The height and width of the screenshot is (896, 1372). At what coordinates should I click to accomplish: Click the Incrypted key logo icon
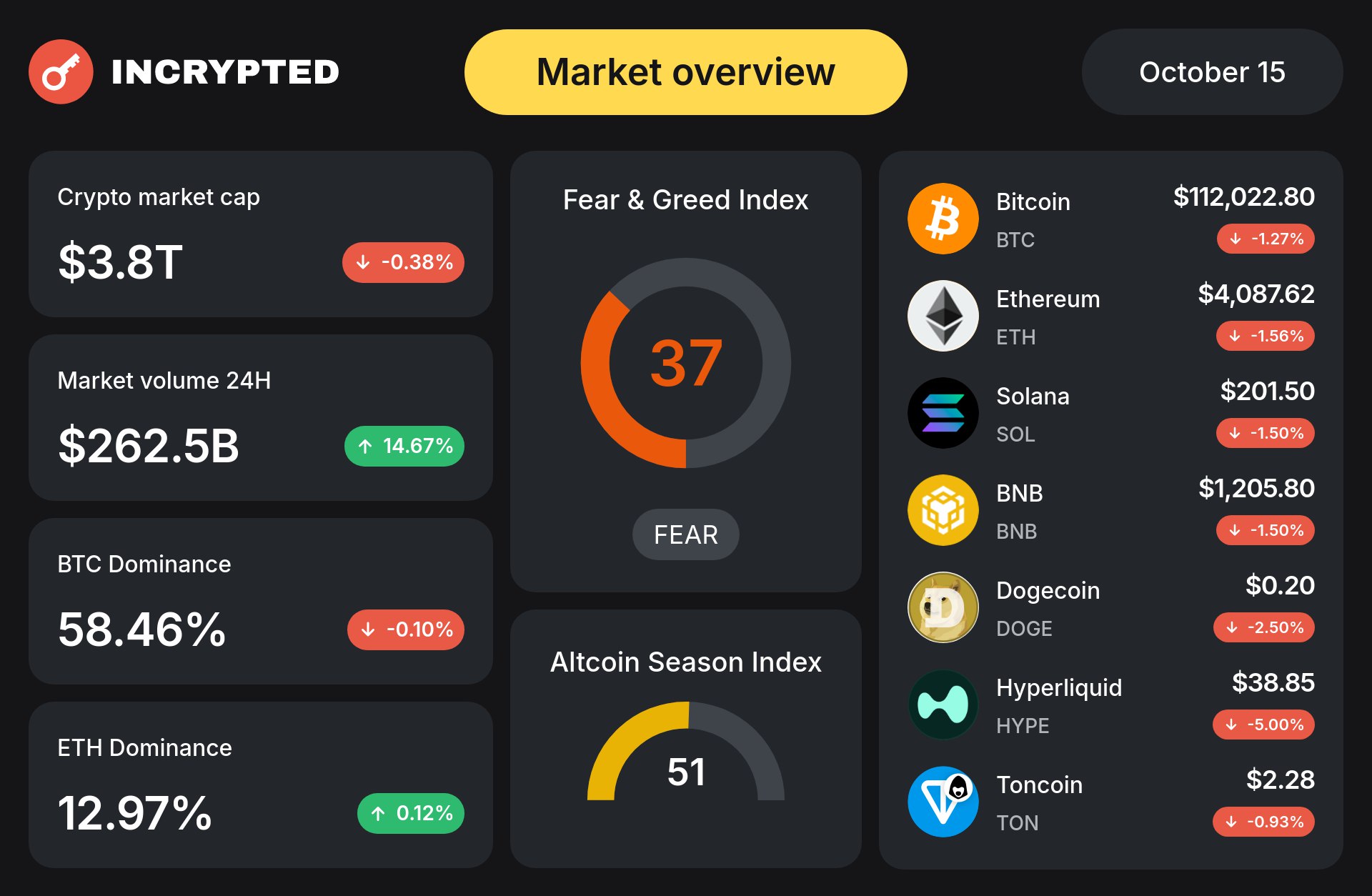[61, 72]
